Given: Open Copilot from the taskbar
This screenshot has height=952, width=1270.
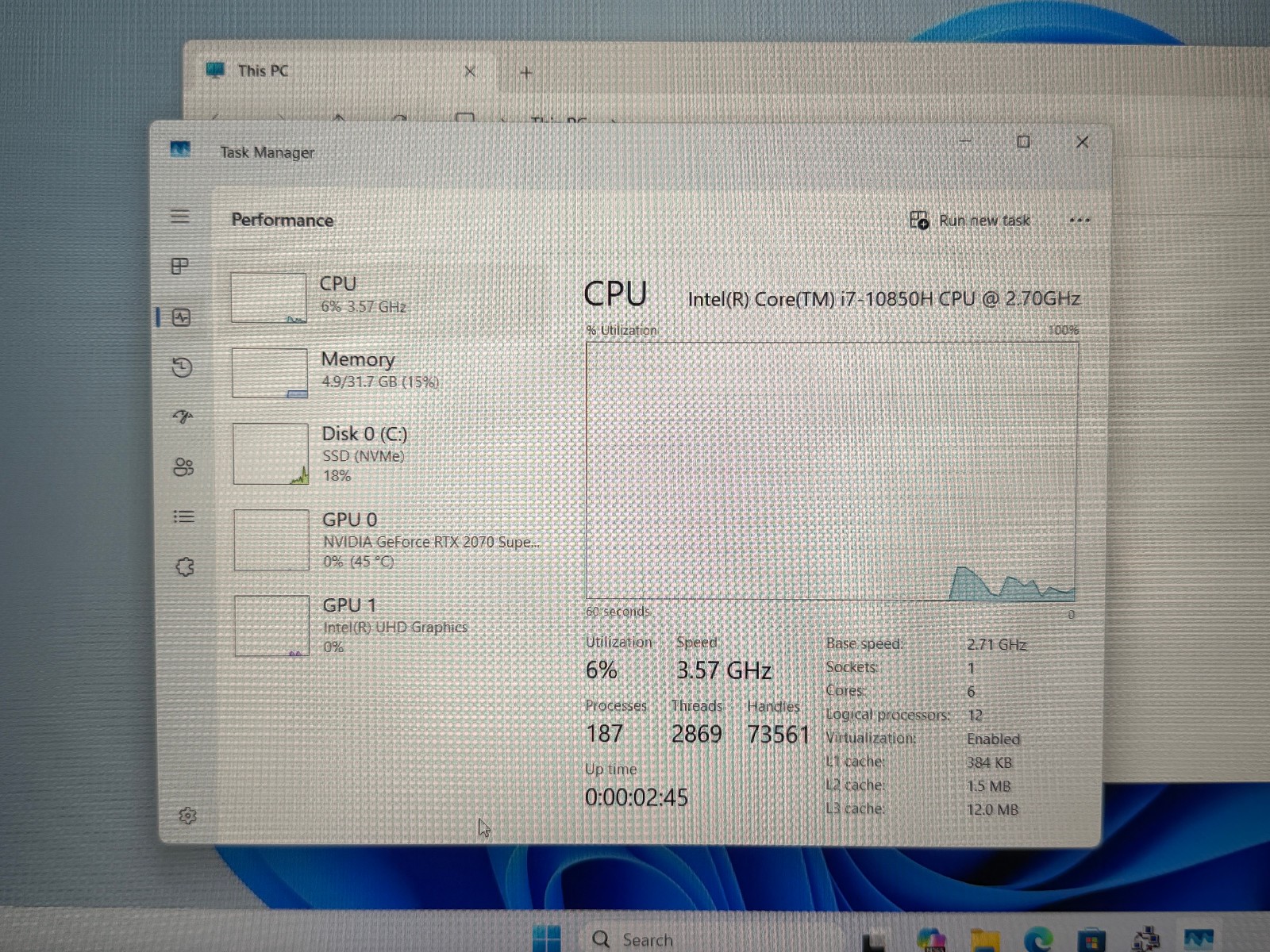Looking at the screenshot, I should click(931, 940).
